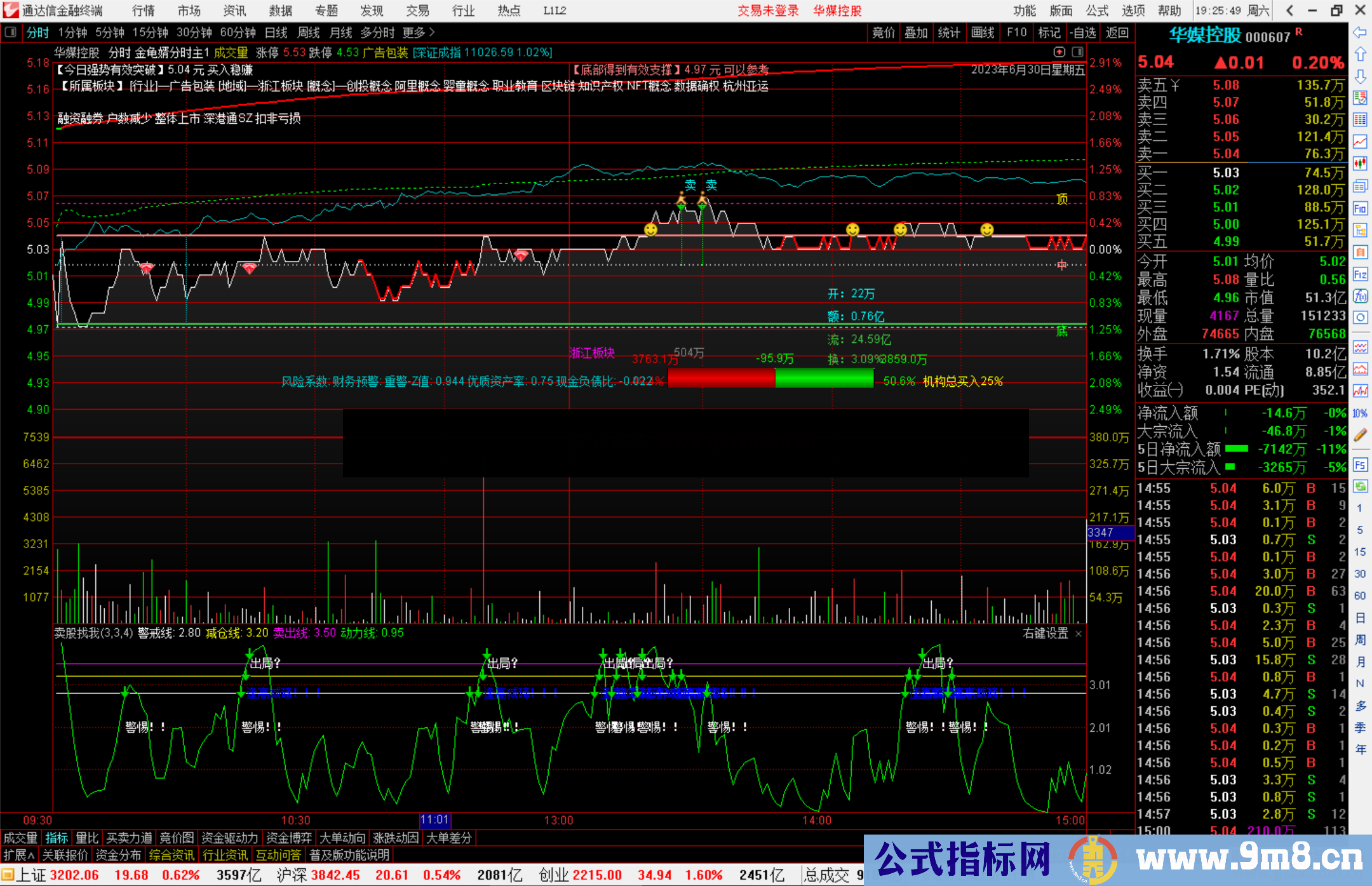Open the orange document sidebar icon
The width and height of the screenshot is (1372, 886).
(x=1360, y=252)
